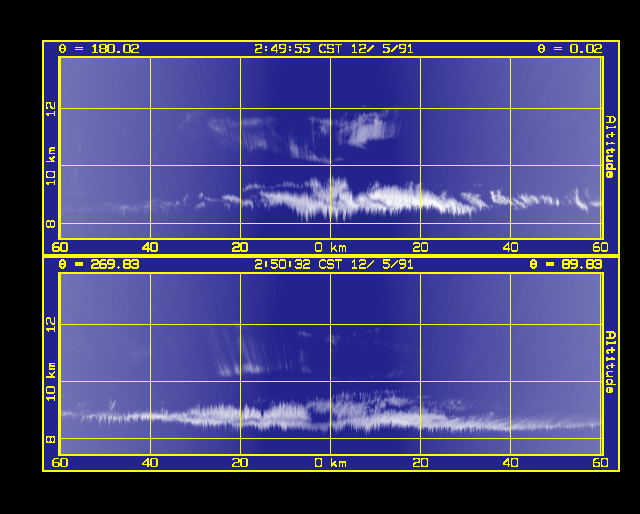Click the 10 km altitude tick in the 2:49:55 panel
Image resolution: width=640 pixels, height=514 pixels.
point(51,166)
